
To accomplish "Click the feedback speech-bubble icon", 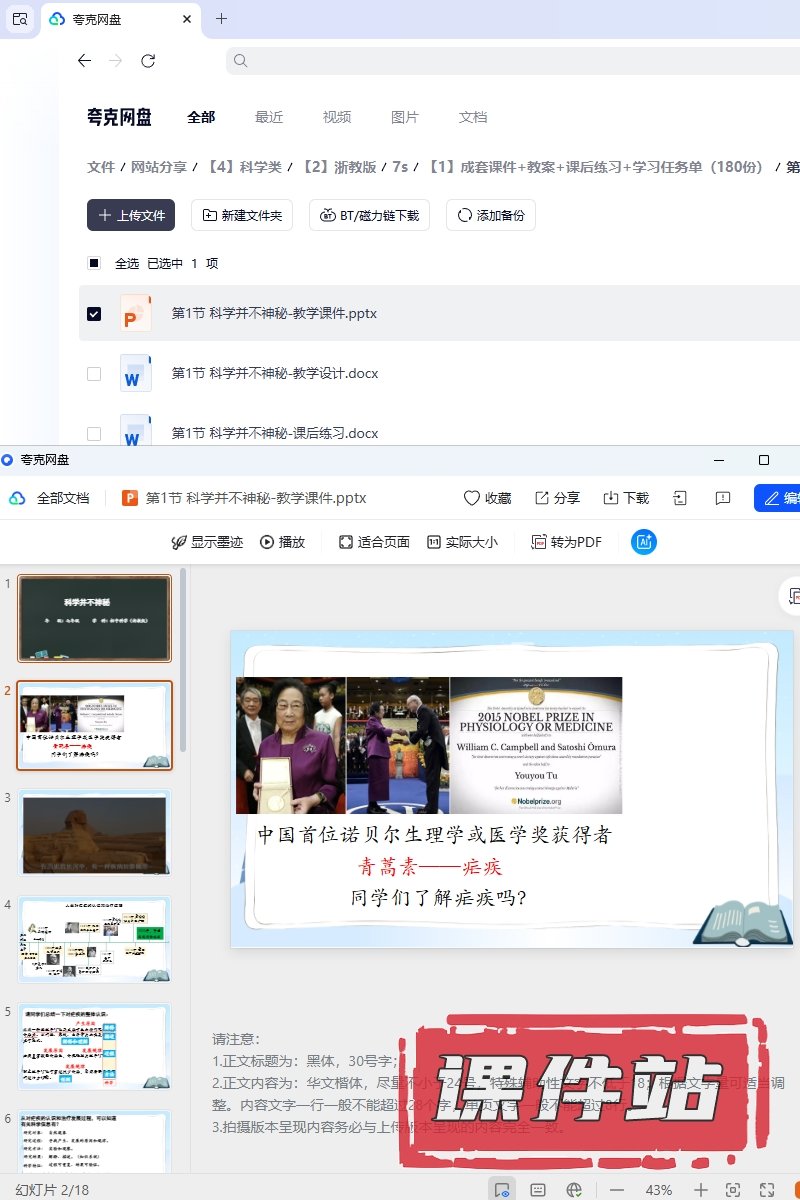I will pyautogui.click(x=723, y=498).
